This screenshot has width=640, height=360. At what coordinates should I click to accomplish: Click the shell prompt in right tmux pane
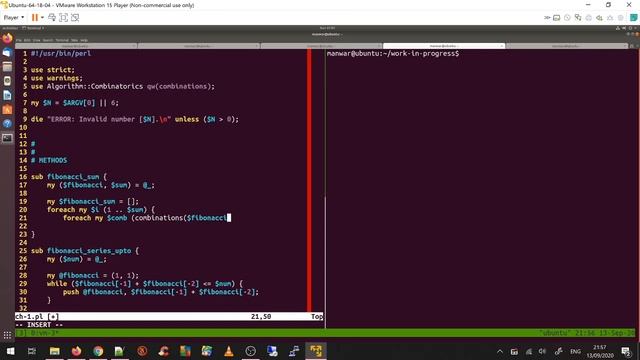tap(393, 53)
